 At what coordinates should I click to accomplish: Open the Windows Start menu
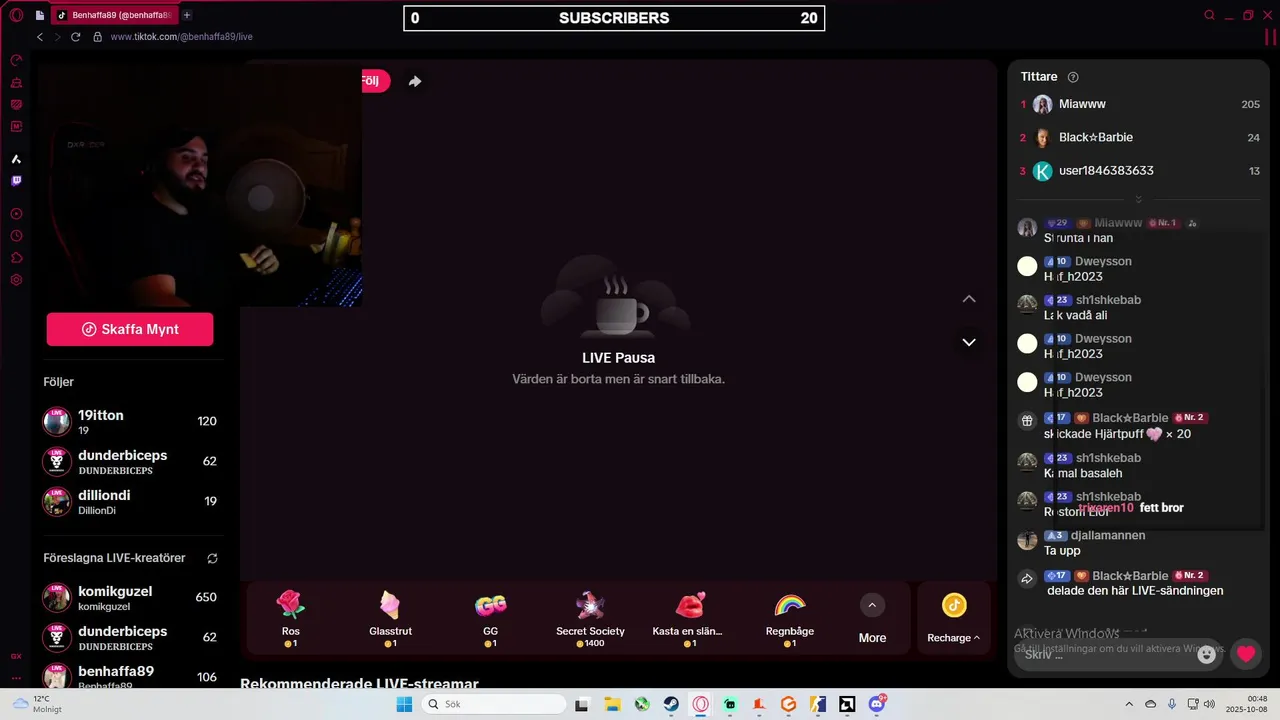click(x=404, y=704)
